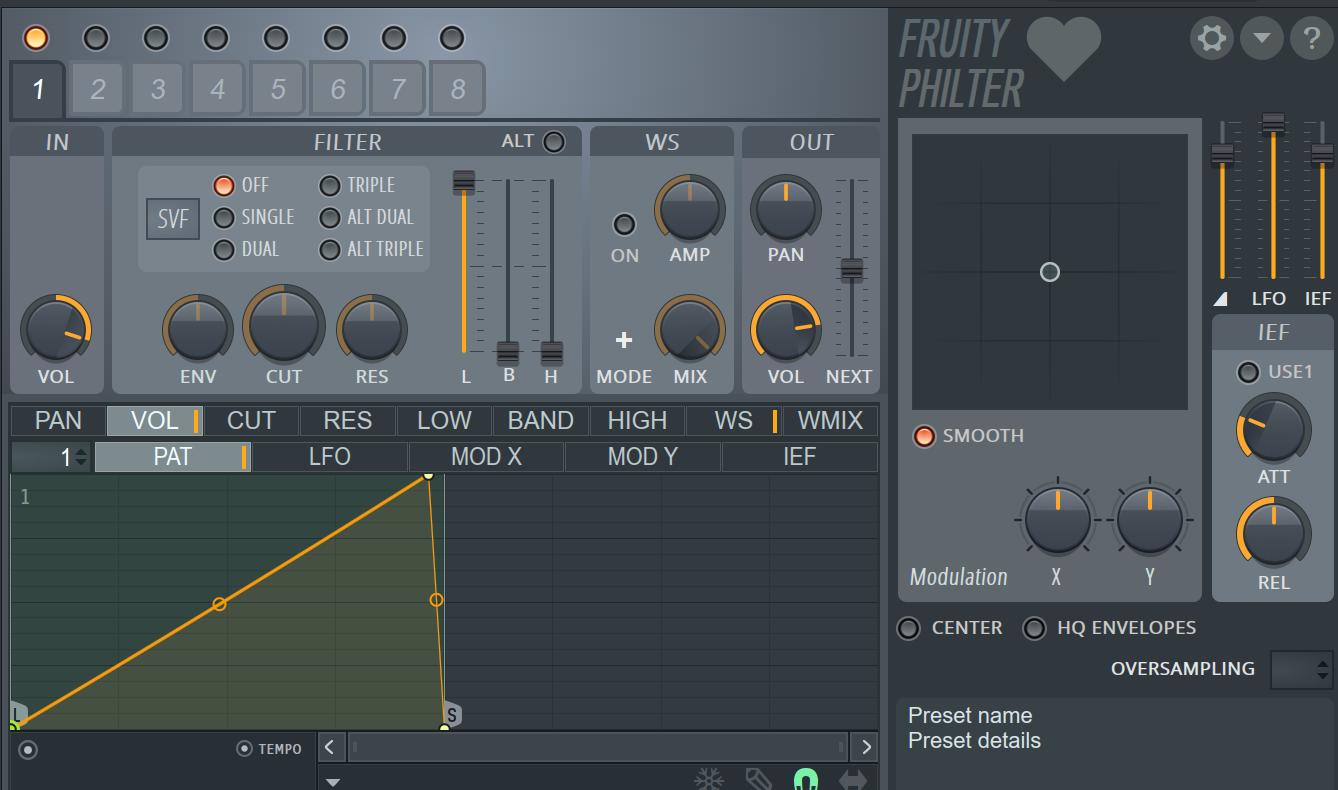The height and width of the screenshot is (790, 1338).
Task: Toggle the slide double-arrow icon
Action: (x=853, y=779)
